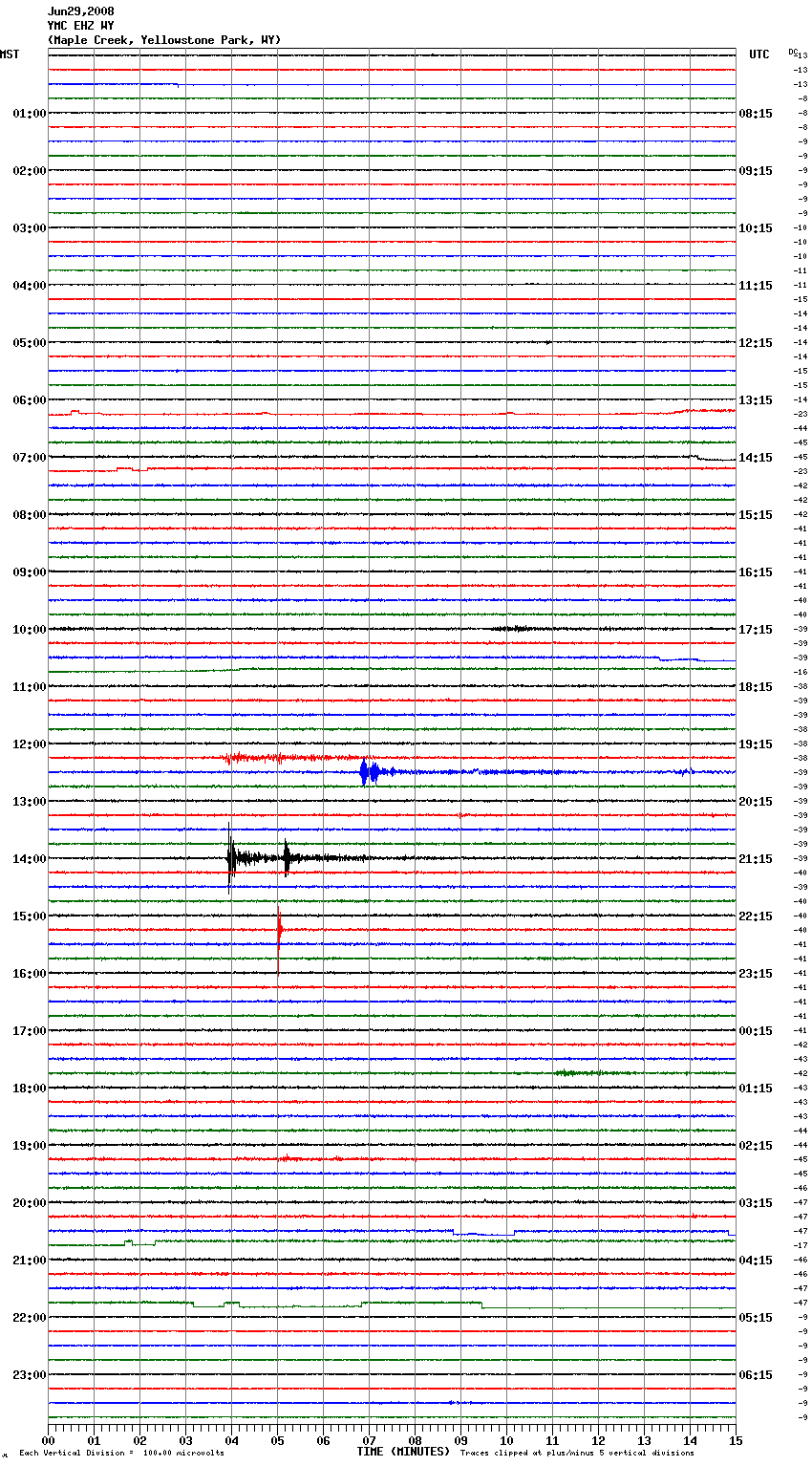Select the '13:00' MST row label
812x1466 pixels.
point(30,802)
